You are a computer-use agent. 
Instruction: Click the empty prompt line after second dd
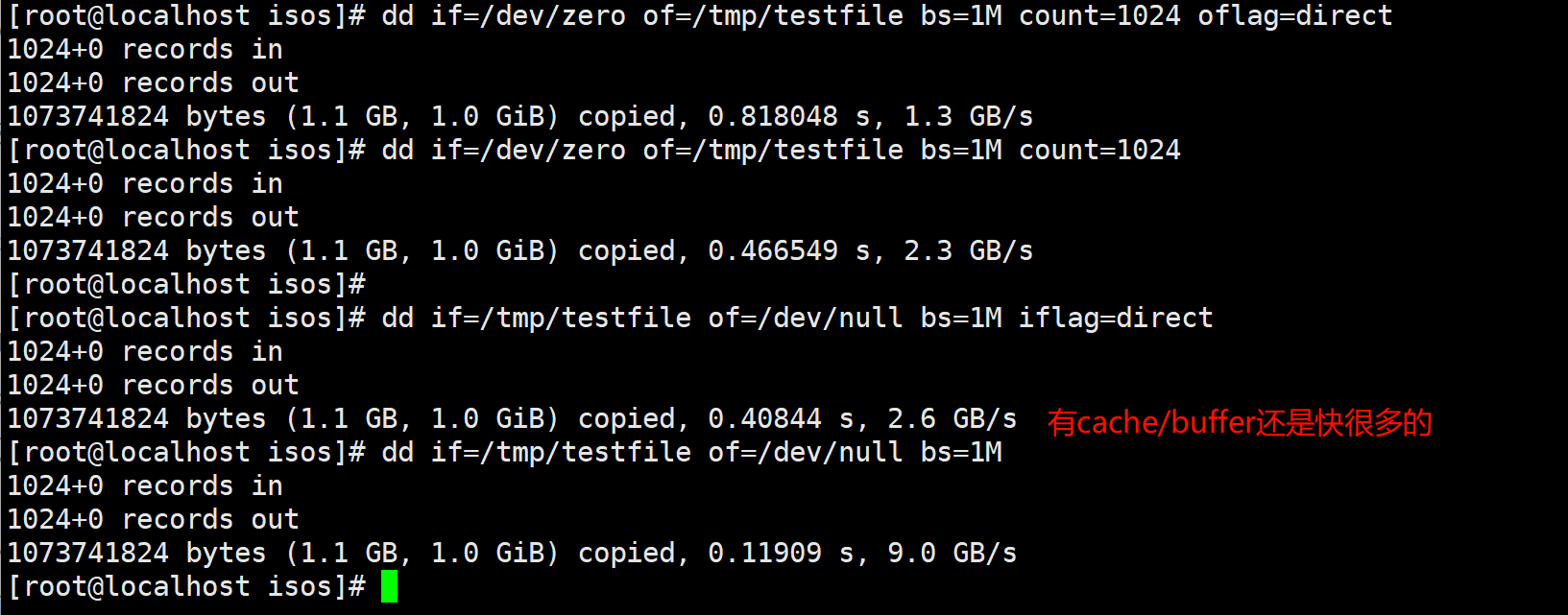[187, 284]
